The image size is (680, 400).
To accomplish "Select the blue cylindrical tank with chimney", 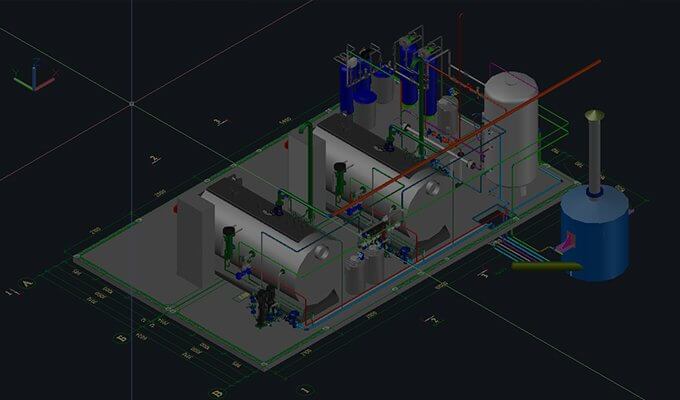I will pos(595,233).
